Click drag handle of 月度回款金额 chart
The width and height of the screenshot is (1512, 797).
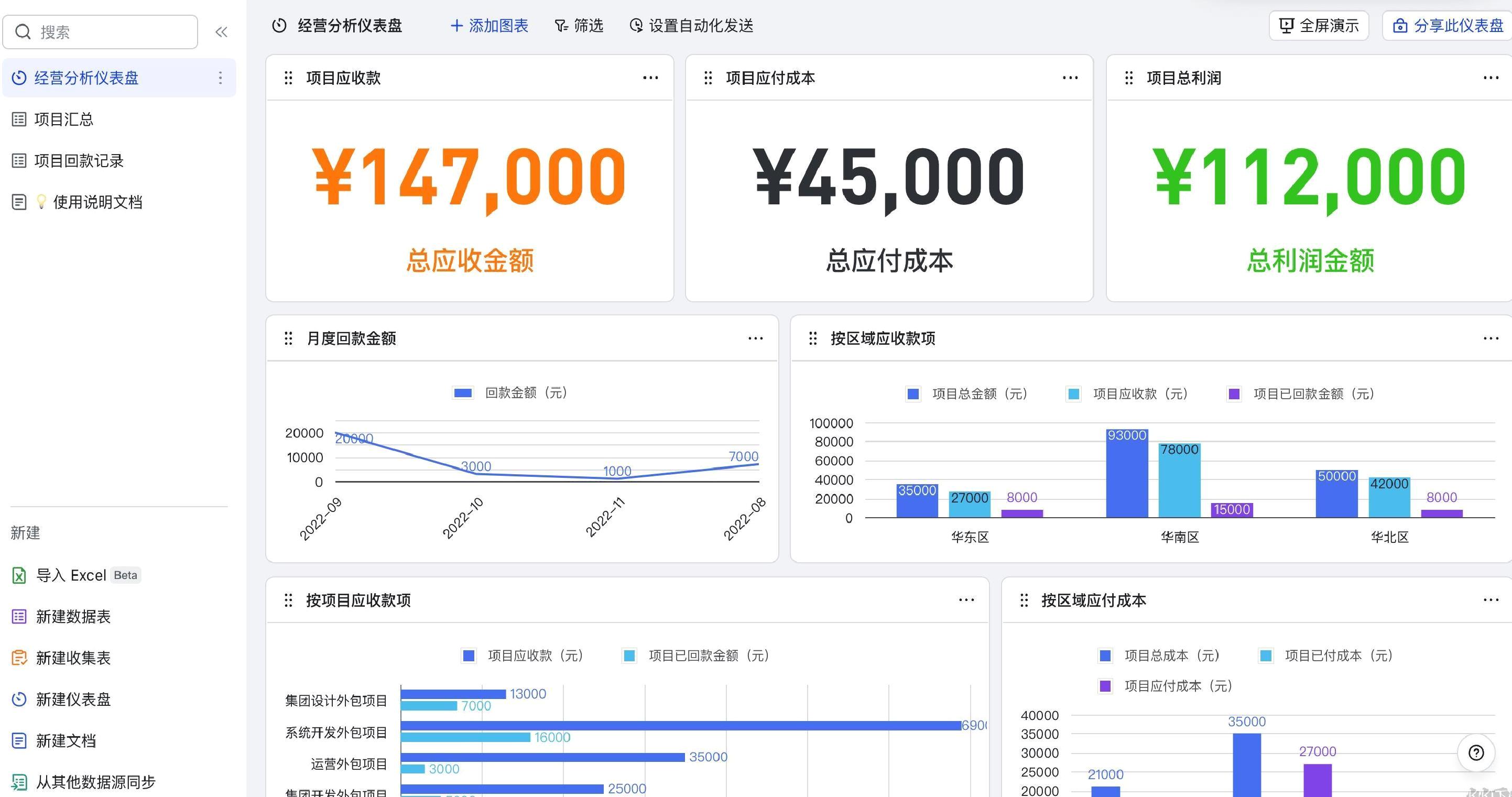288,338
